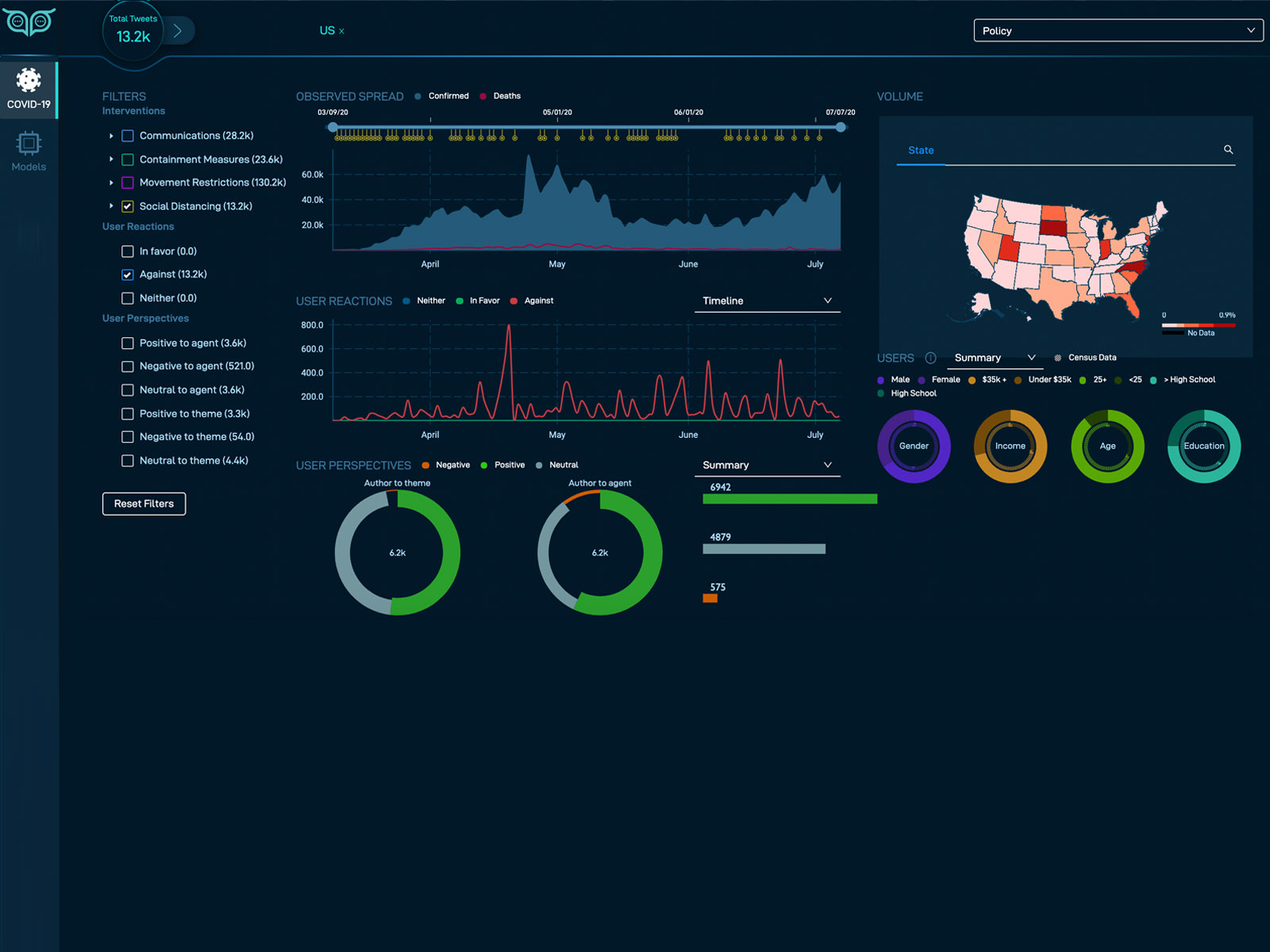Screen dimensions: 1270x952
Task: Open the Policy dropdown
Action: 1118,31
